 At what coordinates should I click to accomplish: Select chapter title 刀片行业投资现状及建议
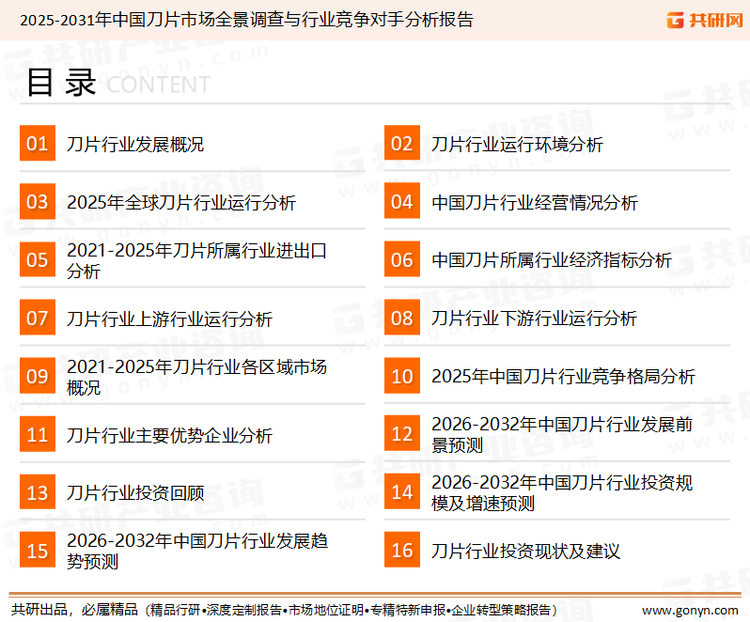[x=526, y=551]
